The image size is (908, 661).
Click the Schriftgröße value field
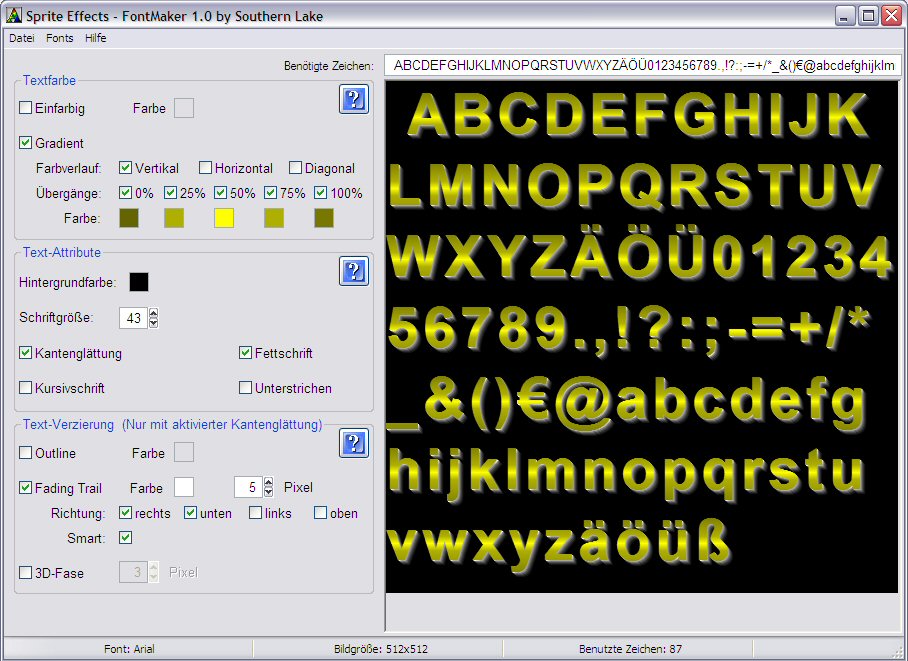[134, 318]
